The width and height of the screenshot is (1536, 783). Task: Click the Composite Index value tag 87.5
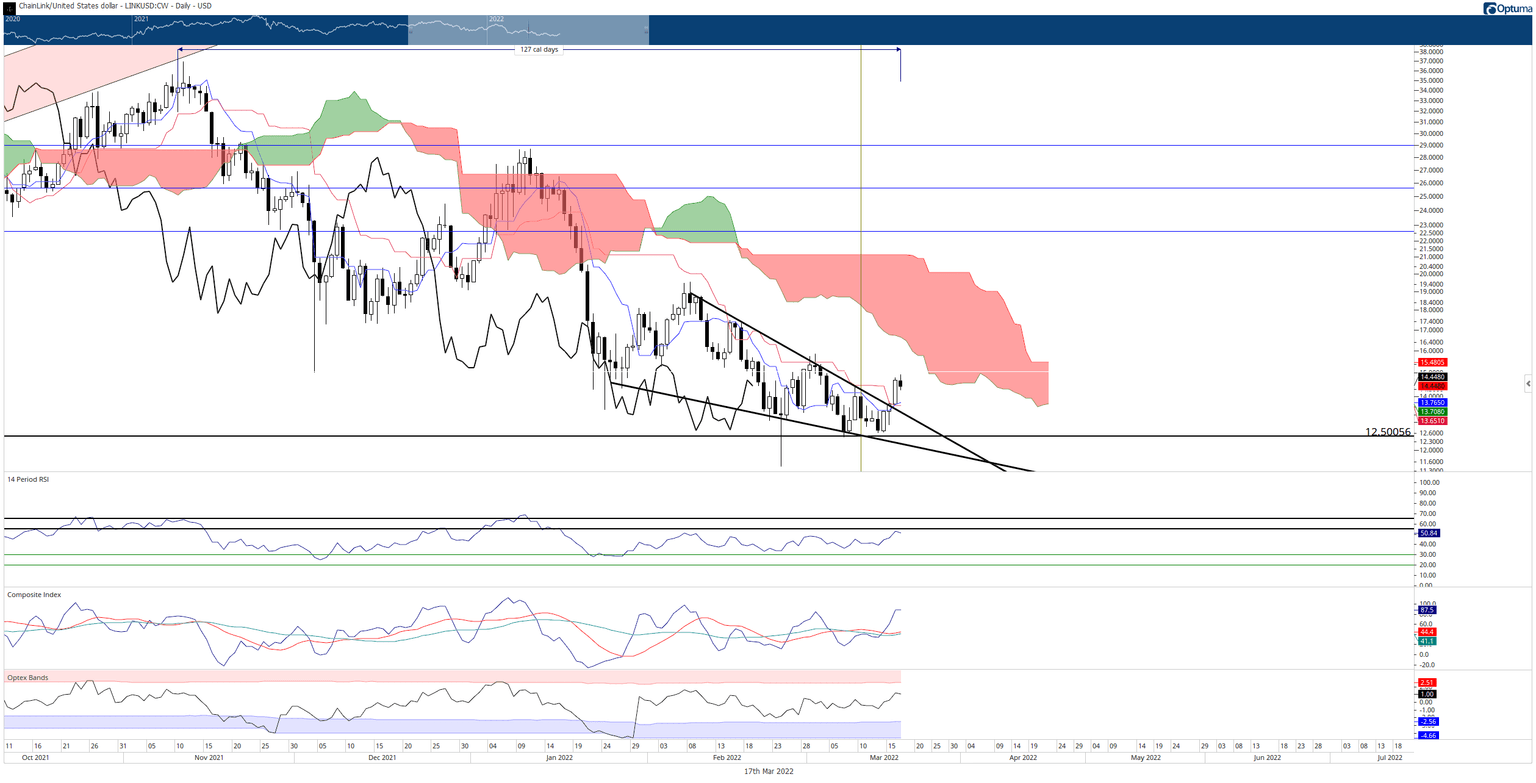1427,609
